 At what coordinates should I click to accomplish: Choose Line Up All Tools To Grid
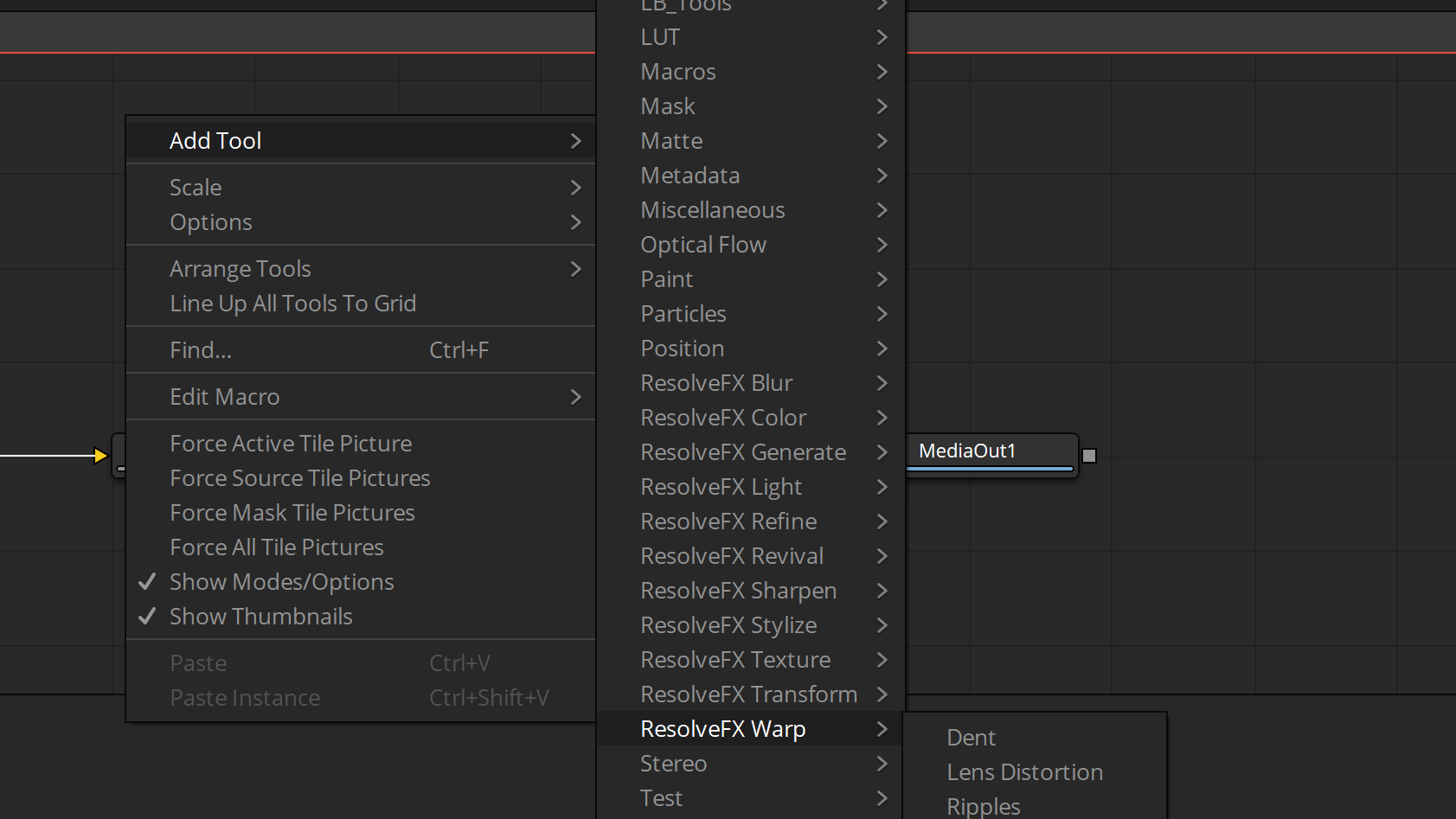[x=361, y=304]
